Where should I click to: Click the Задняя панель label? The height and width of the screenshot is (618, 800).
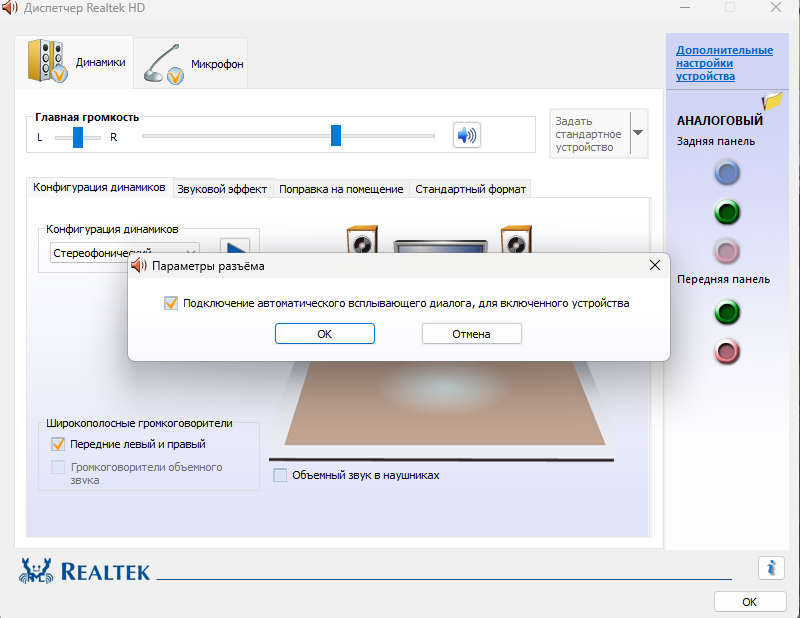tap(716, 141)
